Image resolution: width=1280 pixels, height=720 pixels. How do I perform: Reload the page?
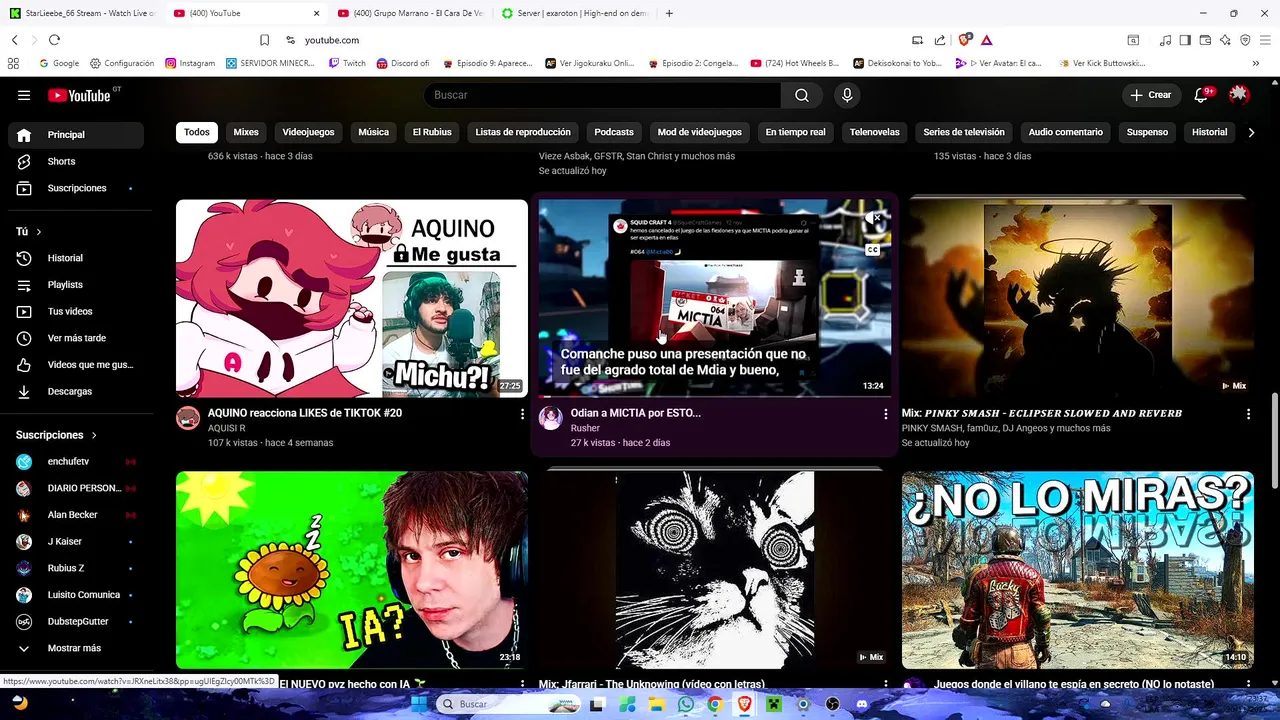click(x=54, y=40)
